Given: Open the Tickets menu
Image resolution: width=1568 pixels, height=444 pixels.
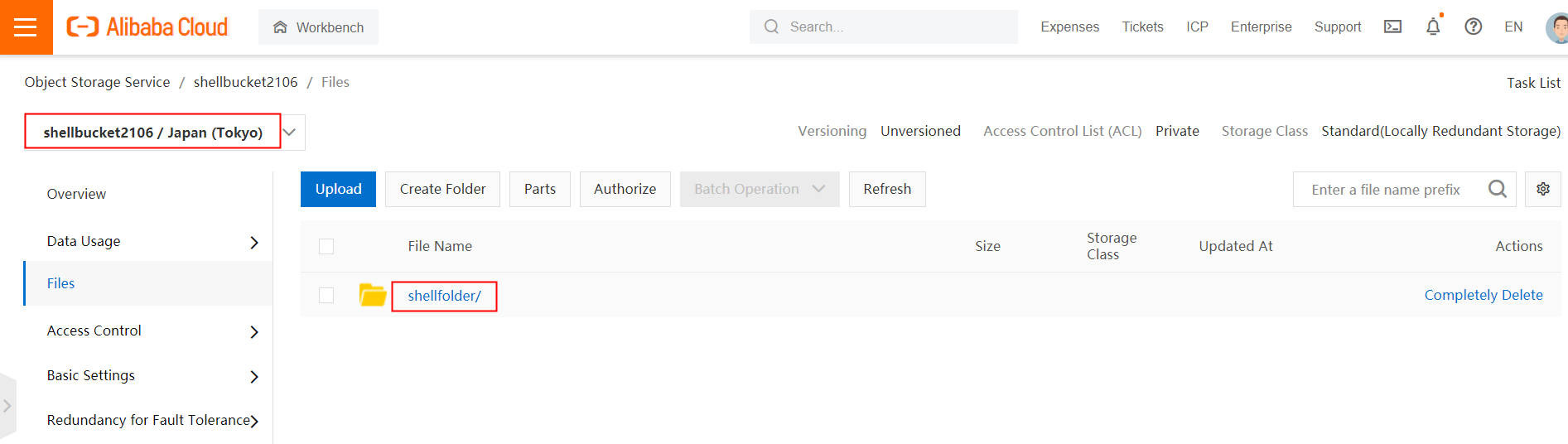Looking at the screenshot, I should pos(1142,27).
